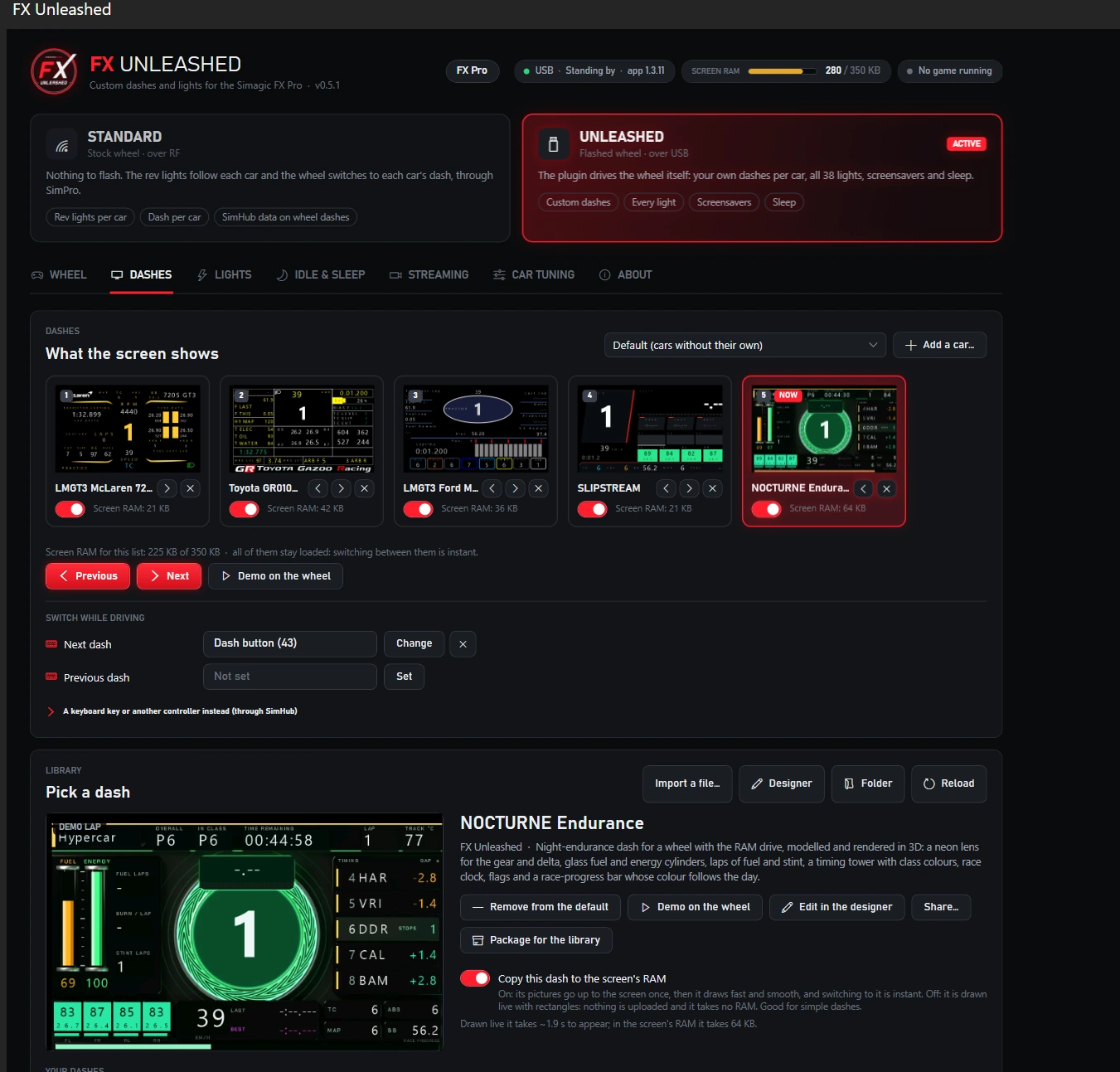The width and height of the screenshot is (1120, 1072).
Task: Toggle Toyota GR010 screen RAM switch
Action: coord(245,509)
